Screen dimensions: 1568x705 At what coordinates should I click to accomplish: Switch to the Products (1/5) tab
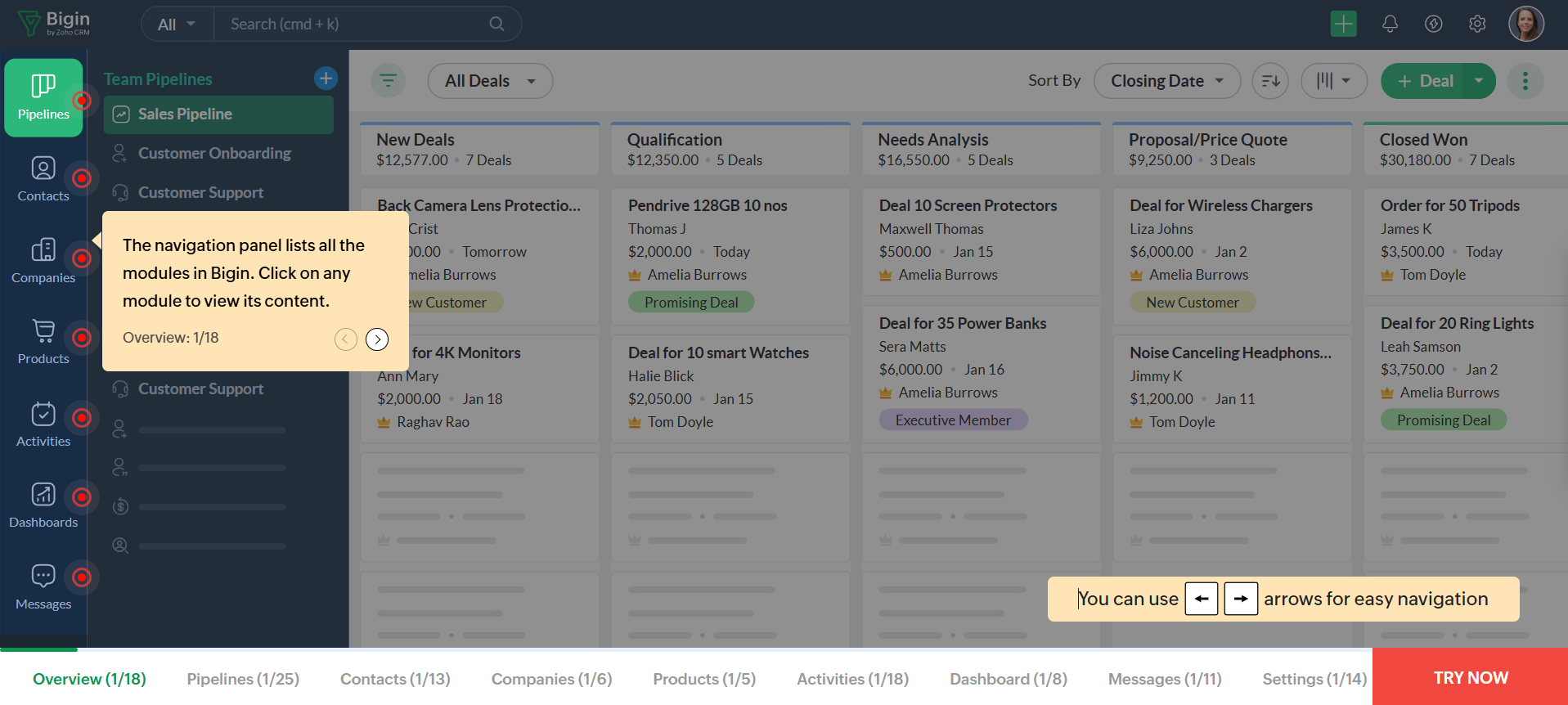point(704,679)
